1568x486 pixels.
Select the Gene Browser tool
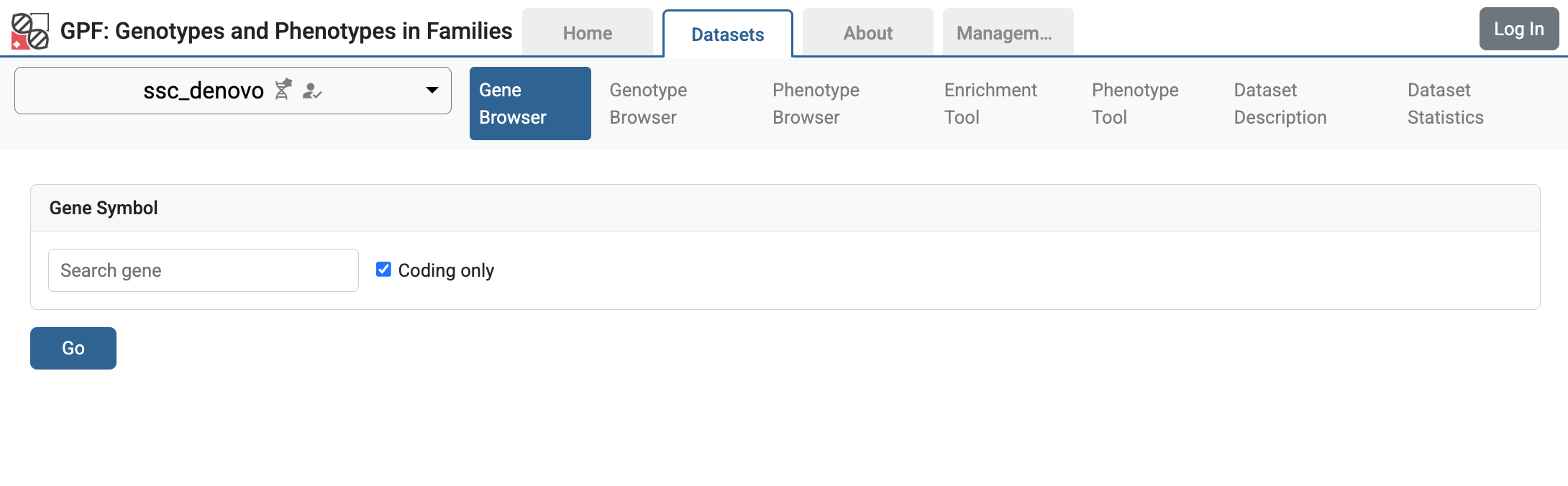pos(530,104)
